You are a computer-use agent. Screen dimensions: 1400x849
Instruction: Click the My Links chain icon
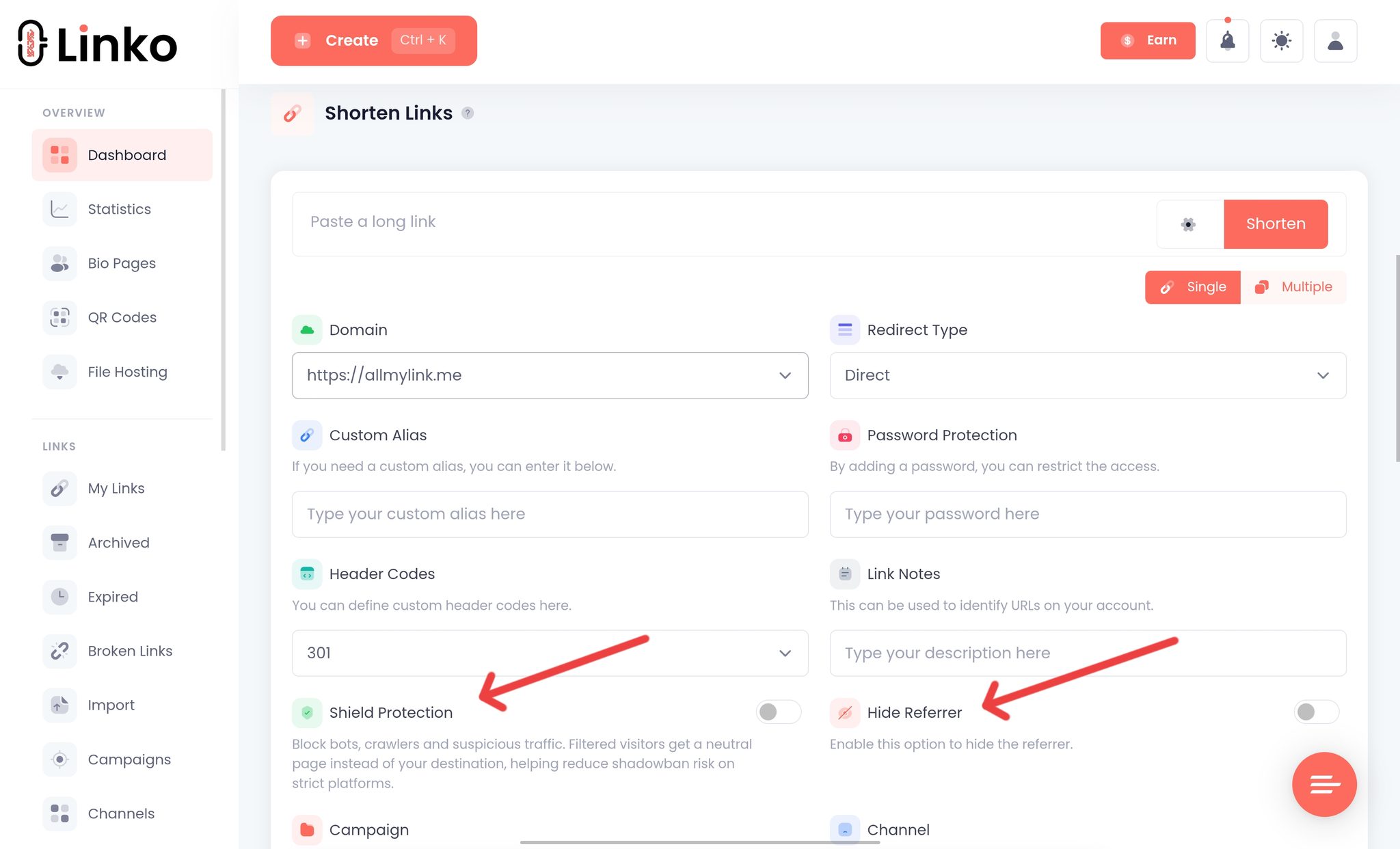pos(59,488)
